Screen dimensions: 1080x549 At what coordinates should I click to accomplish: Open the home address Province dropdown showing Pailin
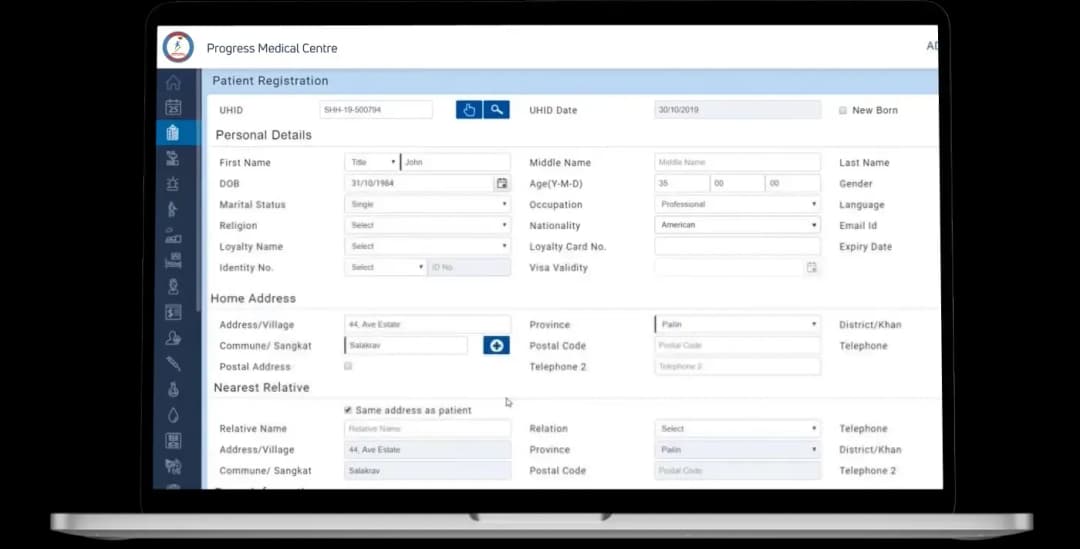tap(737, 325)
